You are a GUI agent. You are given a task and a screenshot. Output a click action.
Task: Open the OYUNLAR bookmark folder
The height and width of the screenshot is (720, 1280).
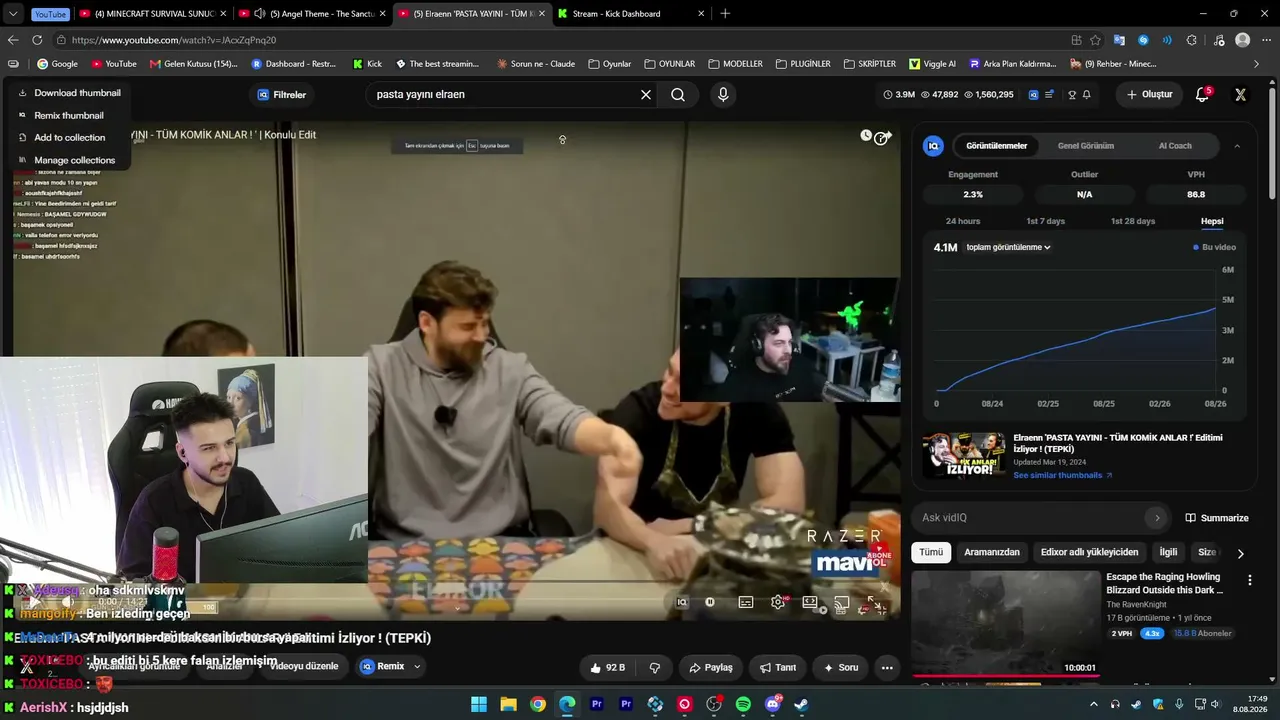pyautogui.click(x=669, y=64)
